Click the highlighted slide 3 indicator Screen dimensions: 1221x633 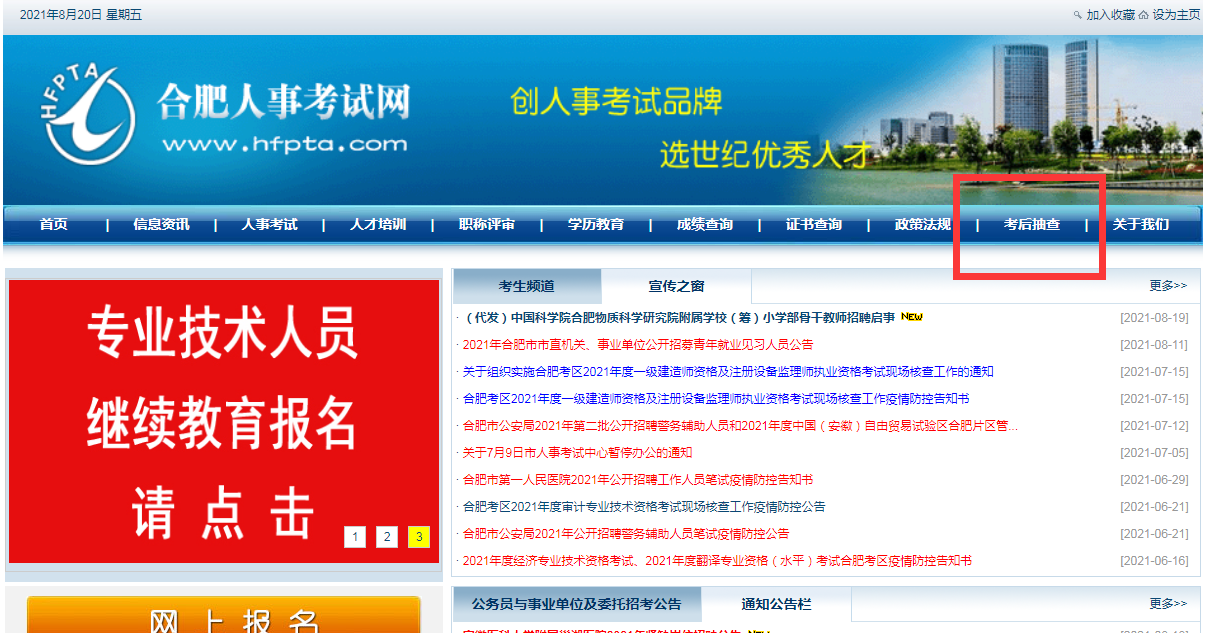(419, 537)
